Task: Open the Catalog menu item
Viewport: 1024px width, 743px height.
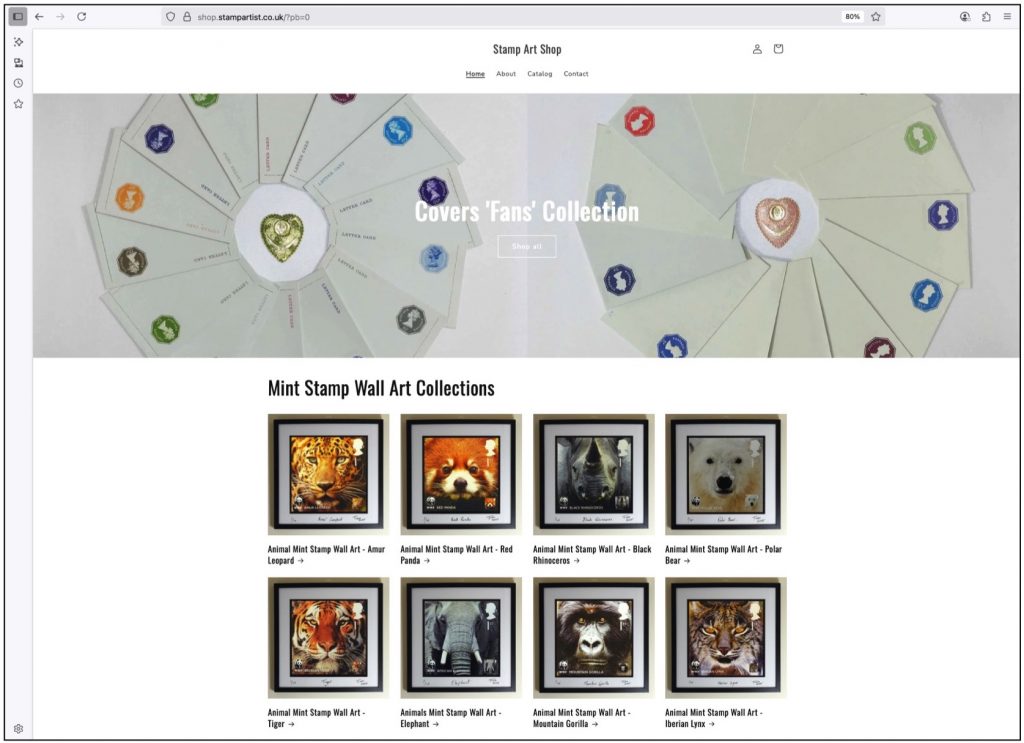Action: [x=539, y=74]
